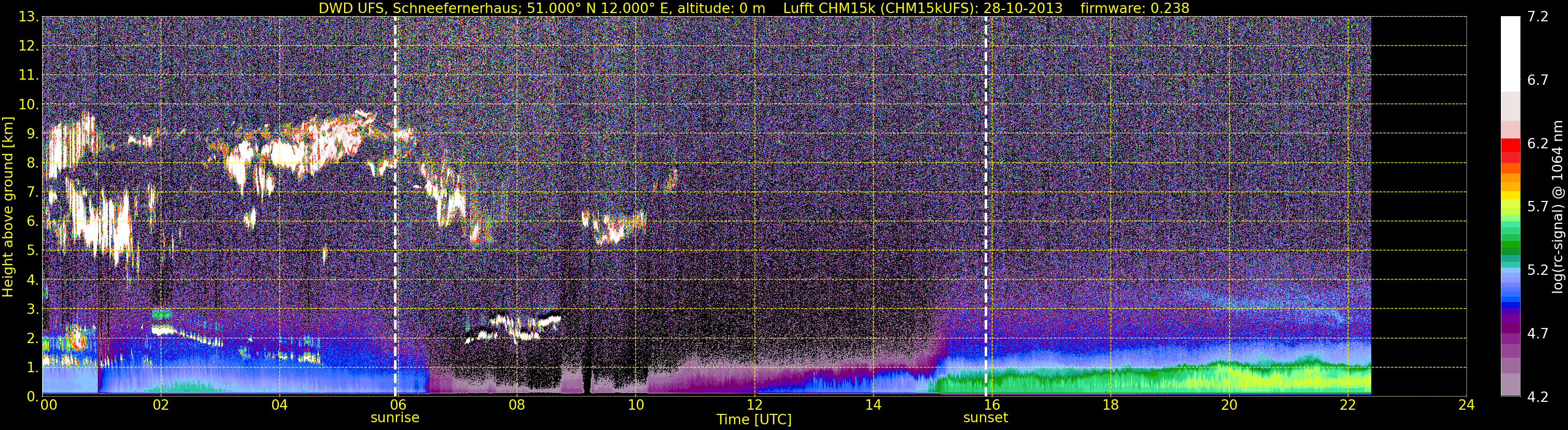Click time axis tick label '06'
The height and width of the screenshot is (430, 1568).
pos(398,405)
